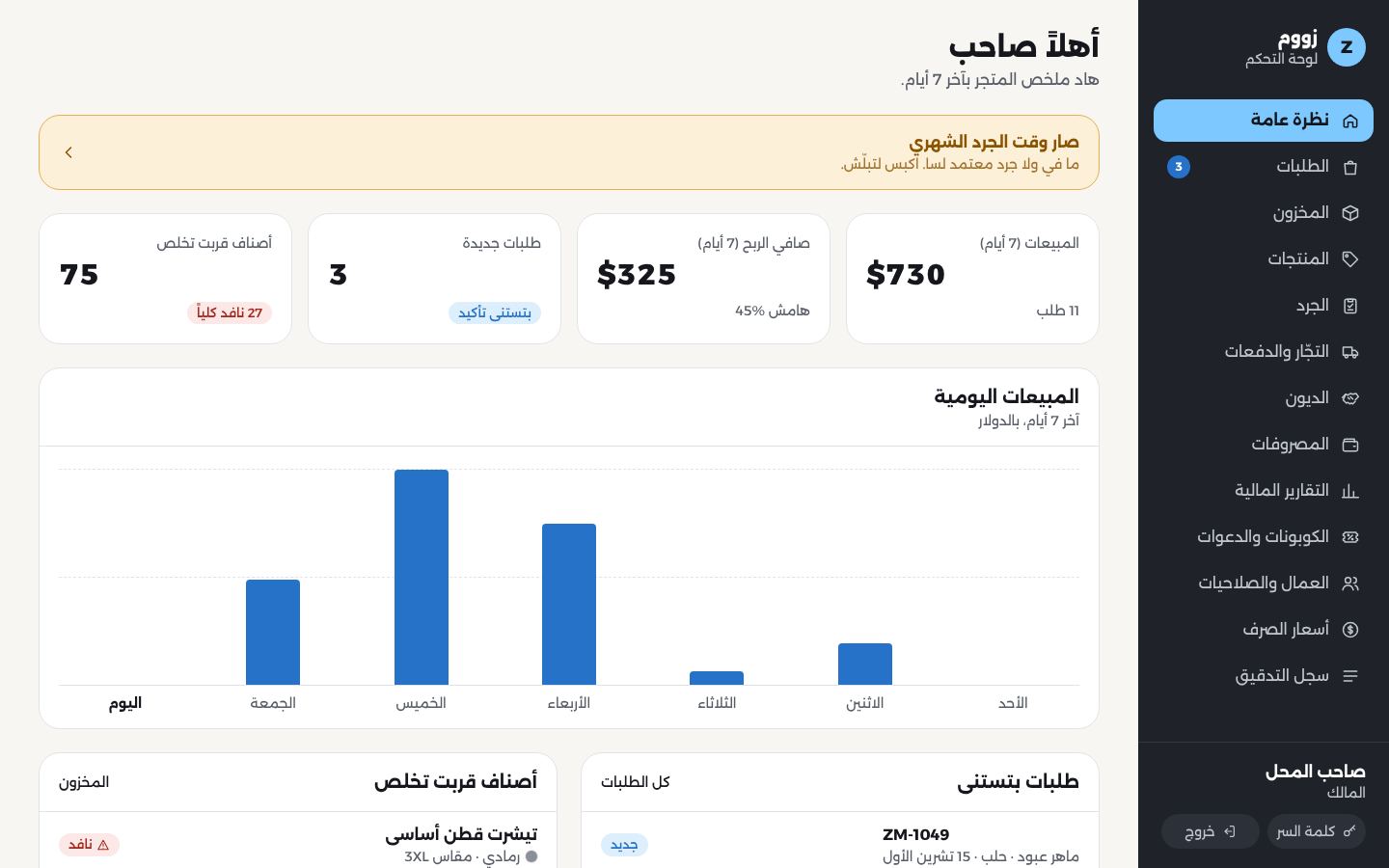Click the ticket icon for الكوبونات والدعوات
Image resolution: width=1389 pixels, height=868 pixels.
(1350, 537)
